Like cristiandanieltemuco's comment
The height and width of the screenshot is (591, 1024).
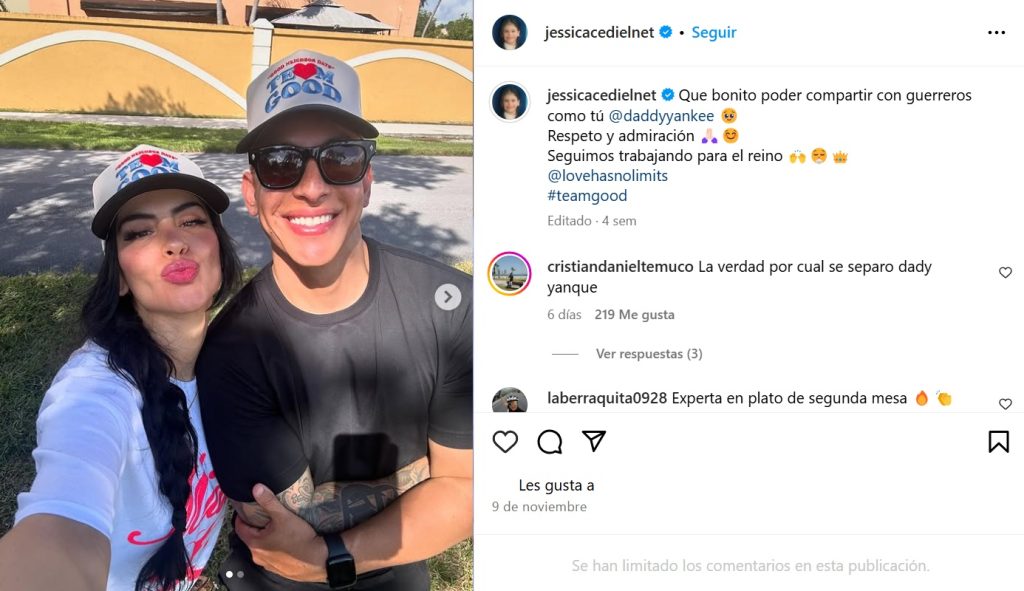tap(1005, 272)
